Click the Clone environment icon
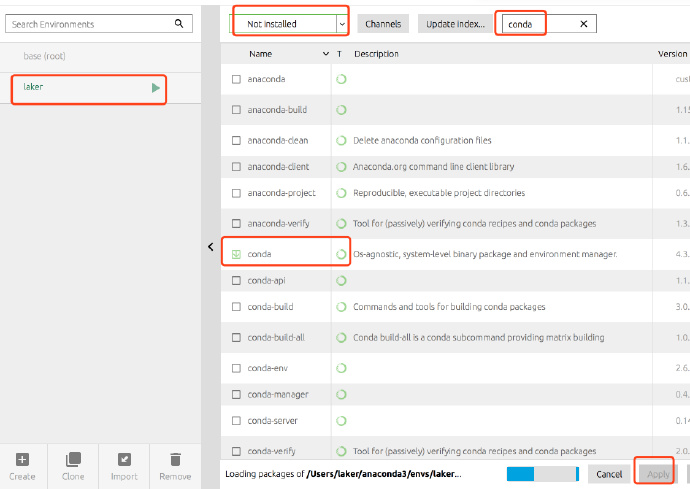The height and width of the screenshot is (489, 690). coord(73,460)
